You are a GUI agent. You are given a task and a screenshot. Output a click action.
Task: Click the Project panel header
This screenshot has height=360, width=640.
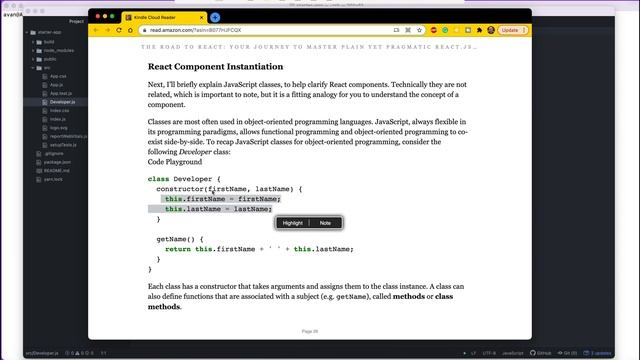[x=76, y=21]
